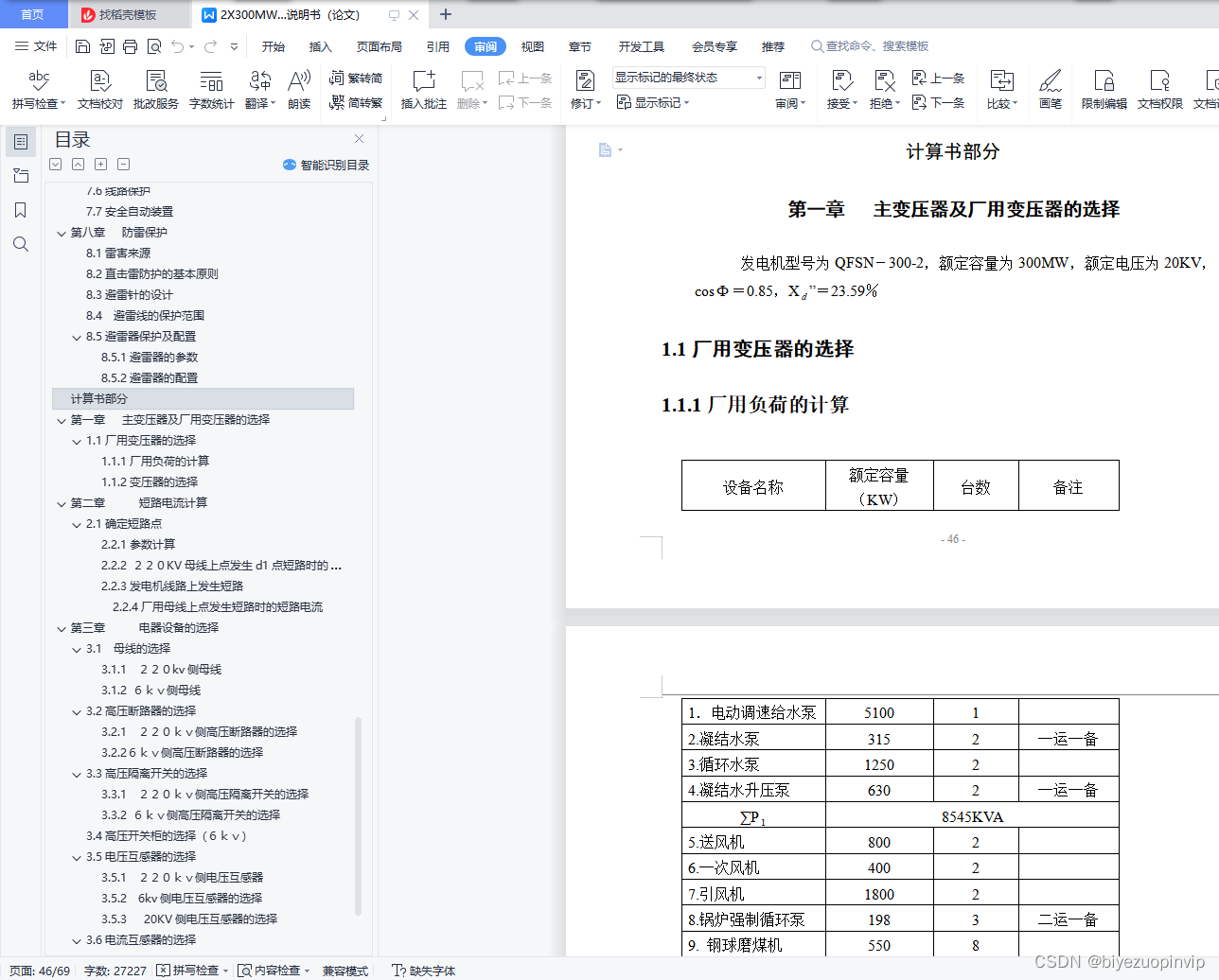The width and height of the screenshot is (1219, 980).
Task: Open the 显示标记 dropdown
Action: pos(653,102)
